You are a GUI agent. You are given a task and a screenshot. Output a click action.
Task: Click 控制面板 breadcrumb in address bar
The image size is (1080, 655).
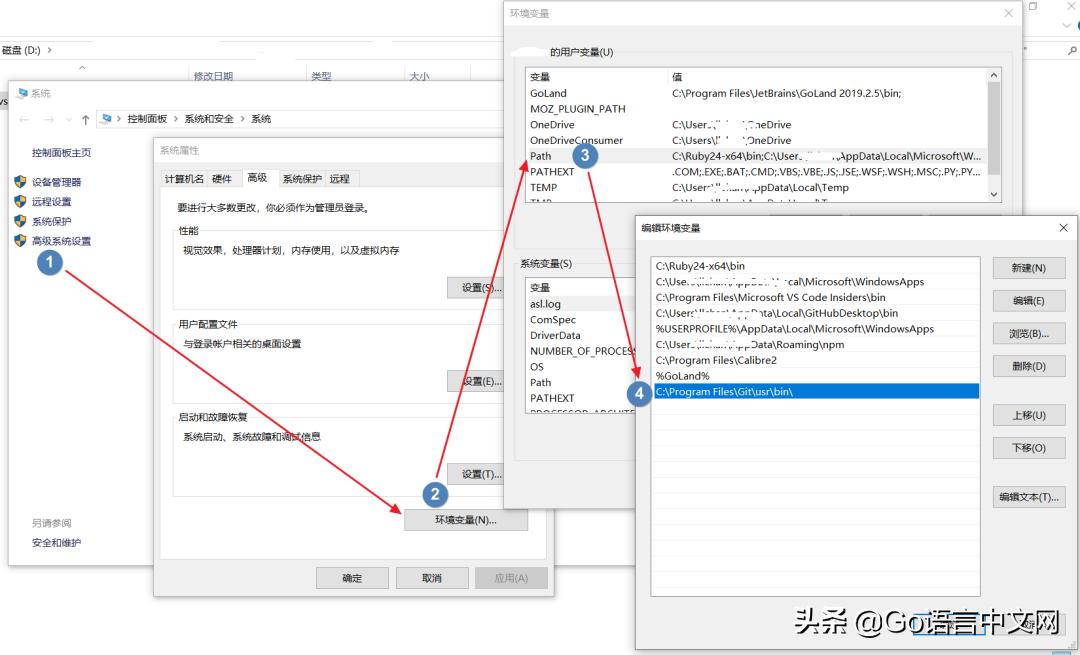tap(147, 119)
